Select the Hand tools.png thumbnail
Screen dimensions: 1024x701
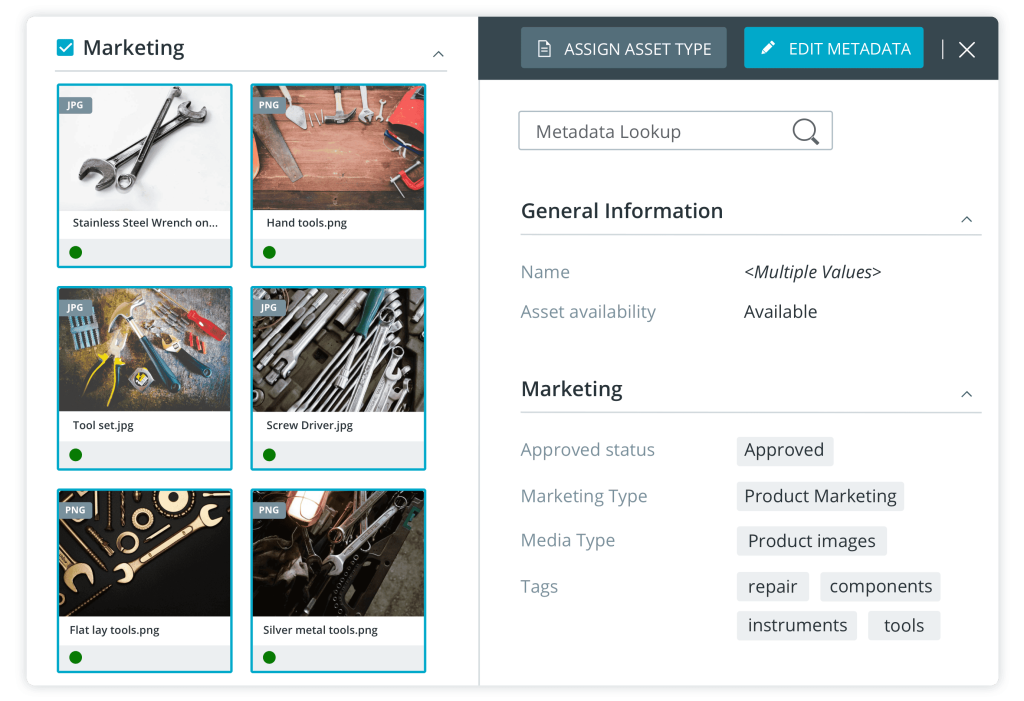[x=338, y=148]
